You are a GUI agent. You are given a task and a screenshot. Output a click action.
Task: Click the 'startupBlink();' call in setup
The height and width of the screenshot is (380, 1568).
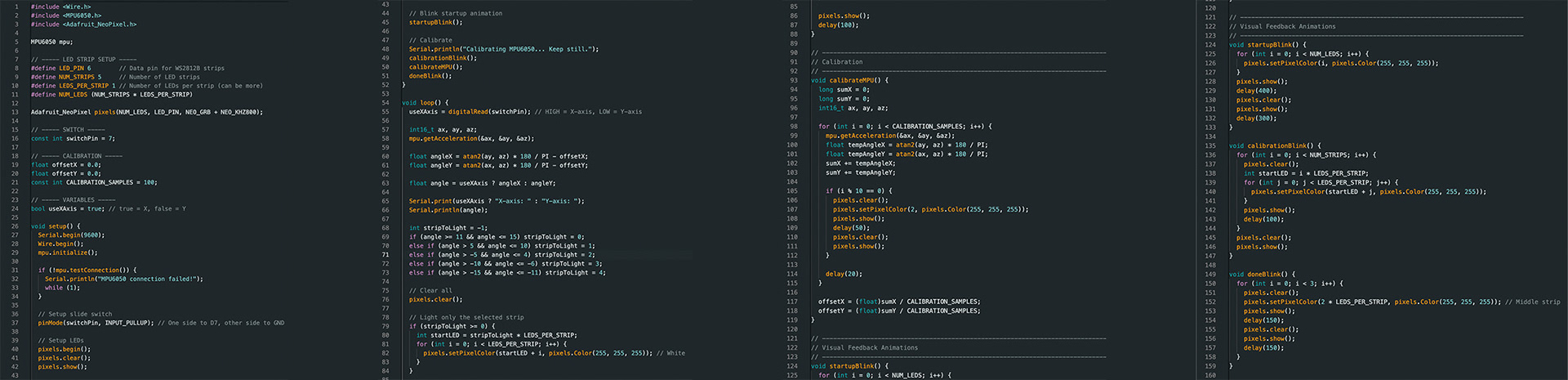[x=435, y=23]
